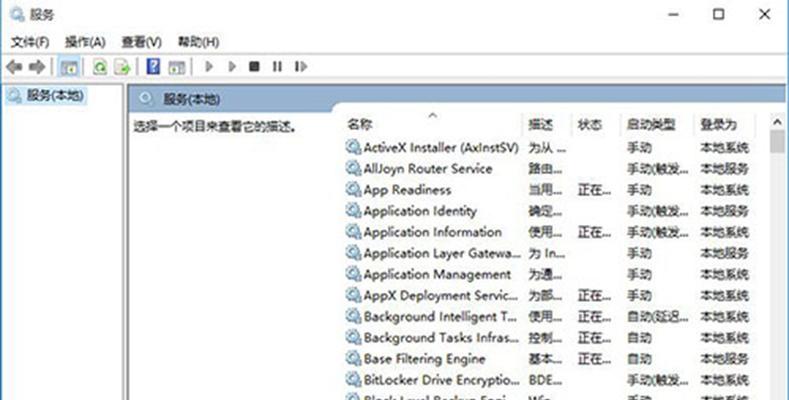Click gear icon of BitLocker Drive Encryption
Screen dimensions: 789x400
click(x=353, y=380)
